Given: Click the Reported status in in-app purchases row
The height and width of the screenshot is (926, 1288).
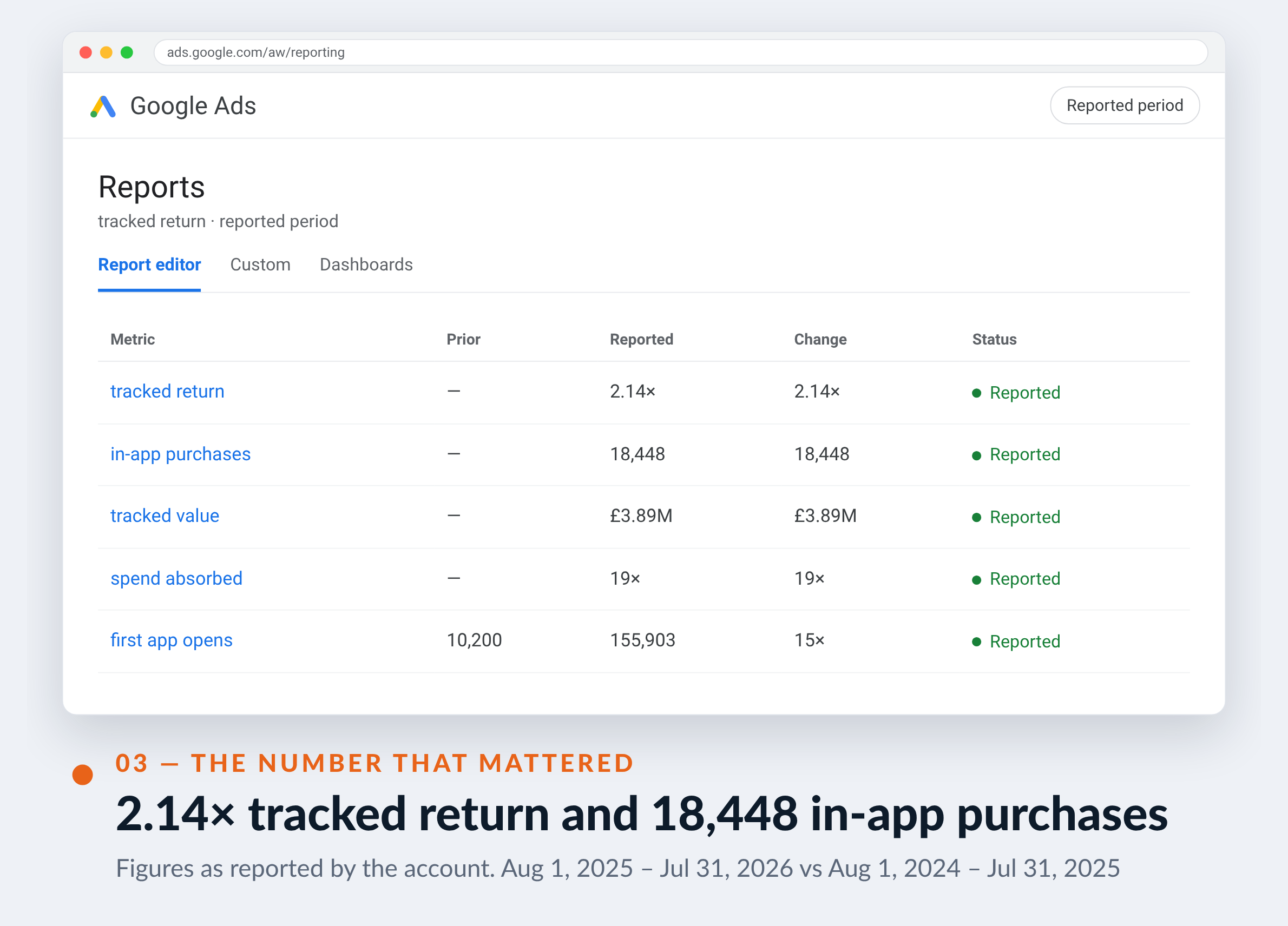Looking at the screenshot, I should tap(1016, 455).
